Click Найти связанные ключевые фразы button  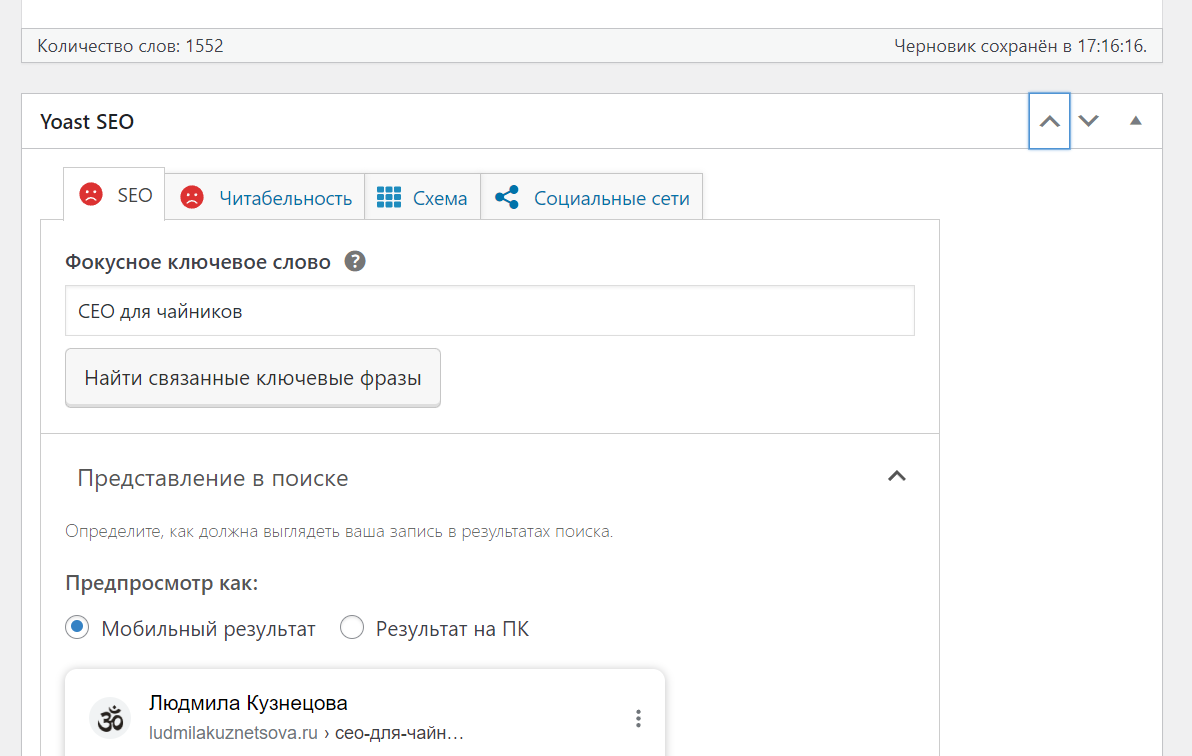coord(252,378)
